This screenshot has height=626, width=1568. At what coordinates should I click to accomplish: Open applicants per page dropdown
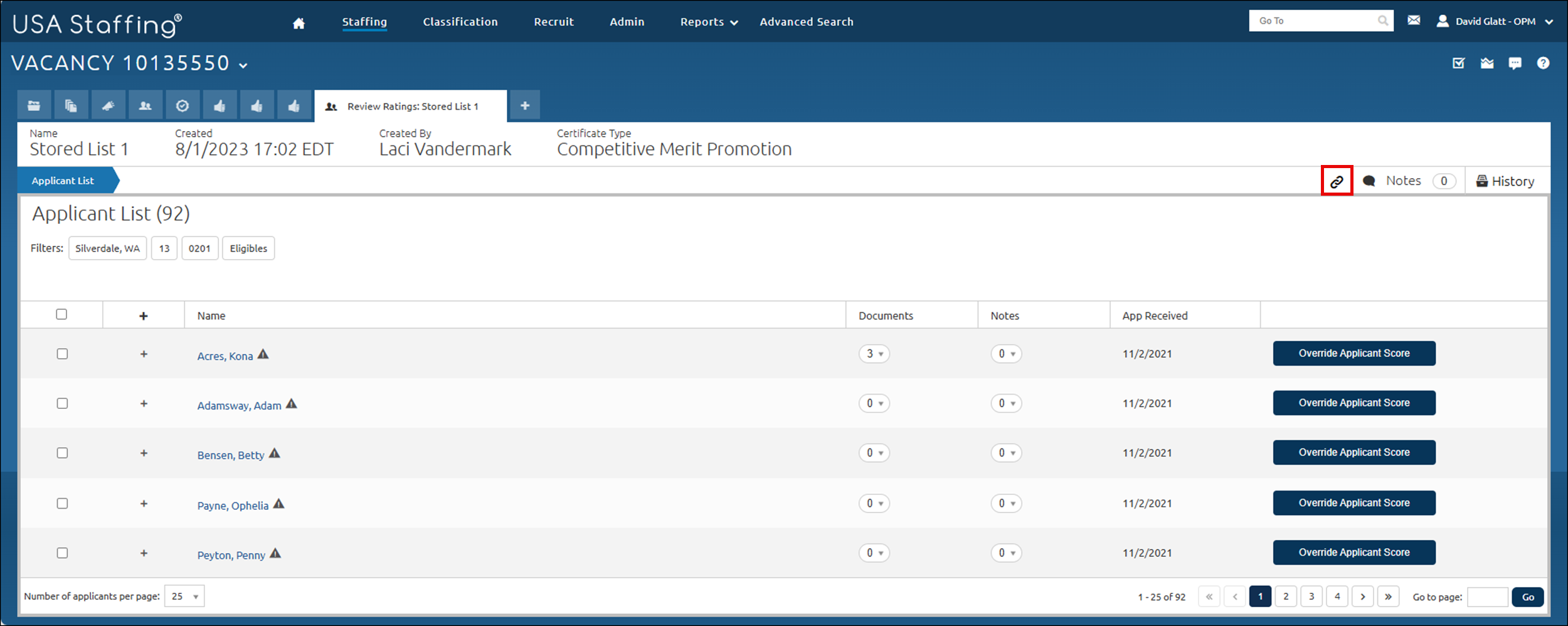tap(184, 596)
